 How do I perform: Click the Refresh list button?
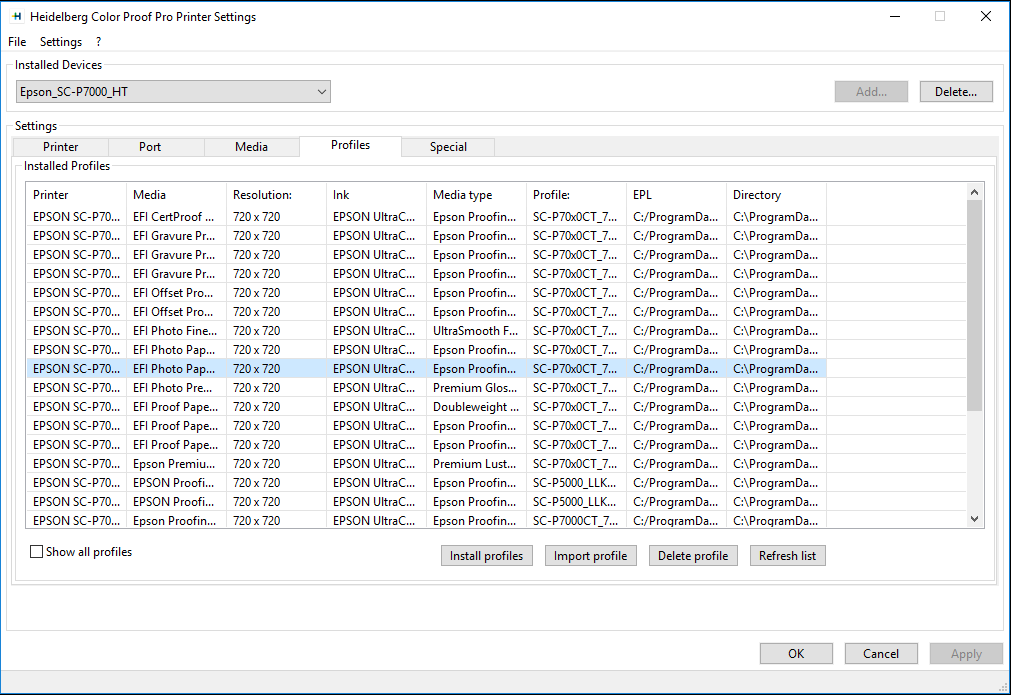(787, 556)
